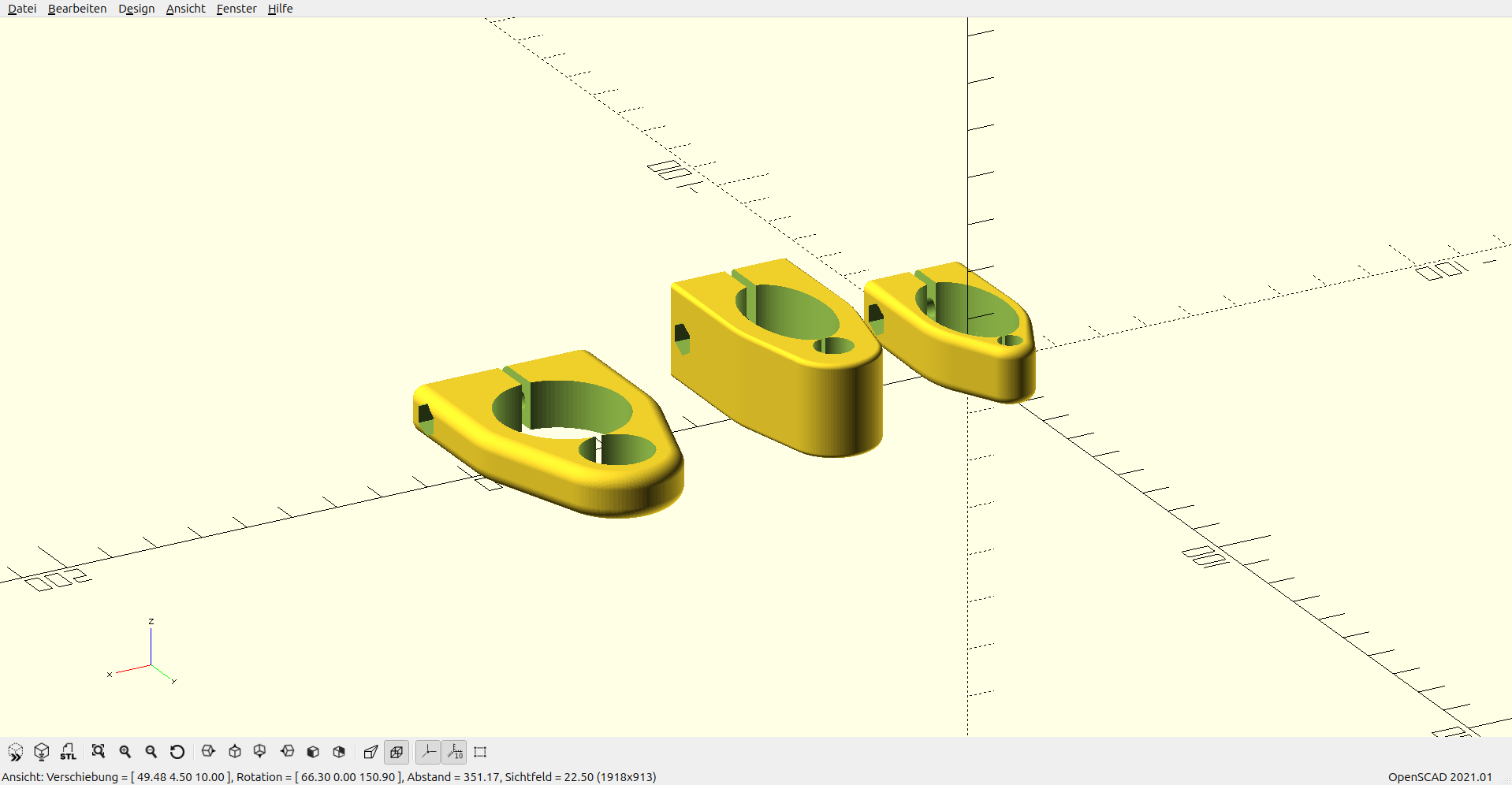
Task: Export the model as STL
Action: [68, 752]
